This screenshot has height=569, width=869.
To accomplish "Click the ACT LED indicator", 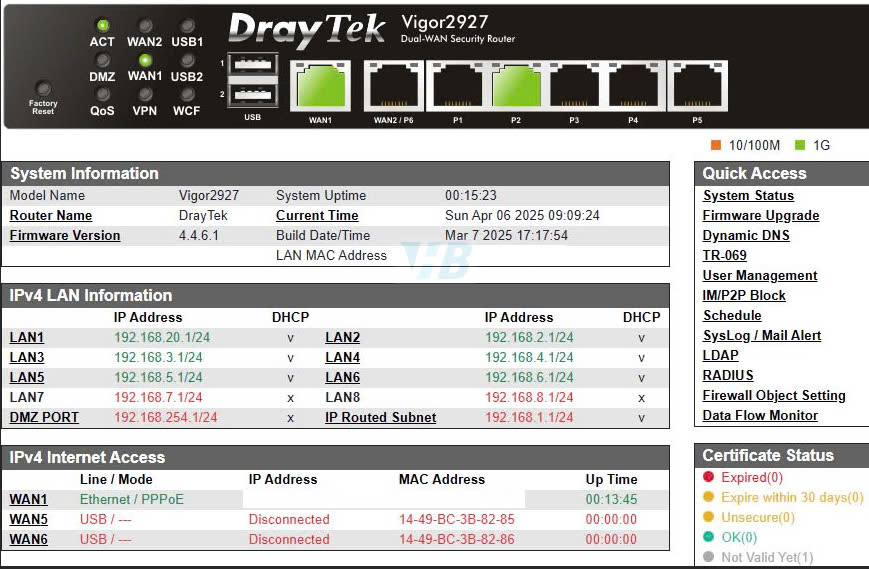I will coord(103,25).
